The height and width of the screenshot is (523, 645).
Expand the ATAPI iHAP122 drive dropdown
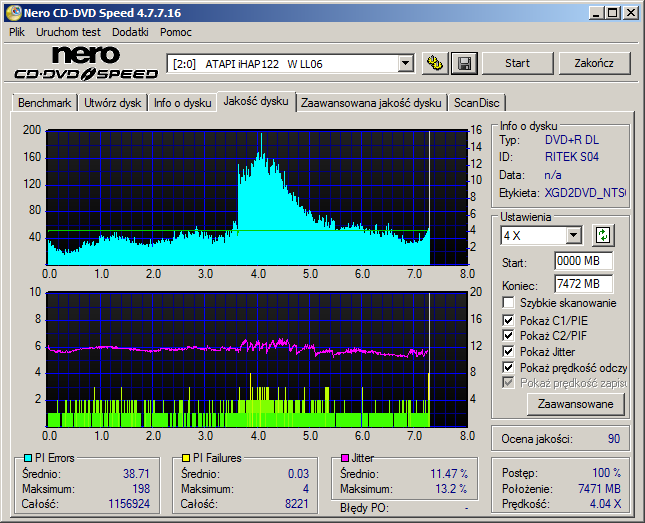tap(406, 64)
